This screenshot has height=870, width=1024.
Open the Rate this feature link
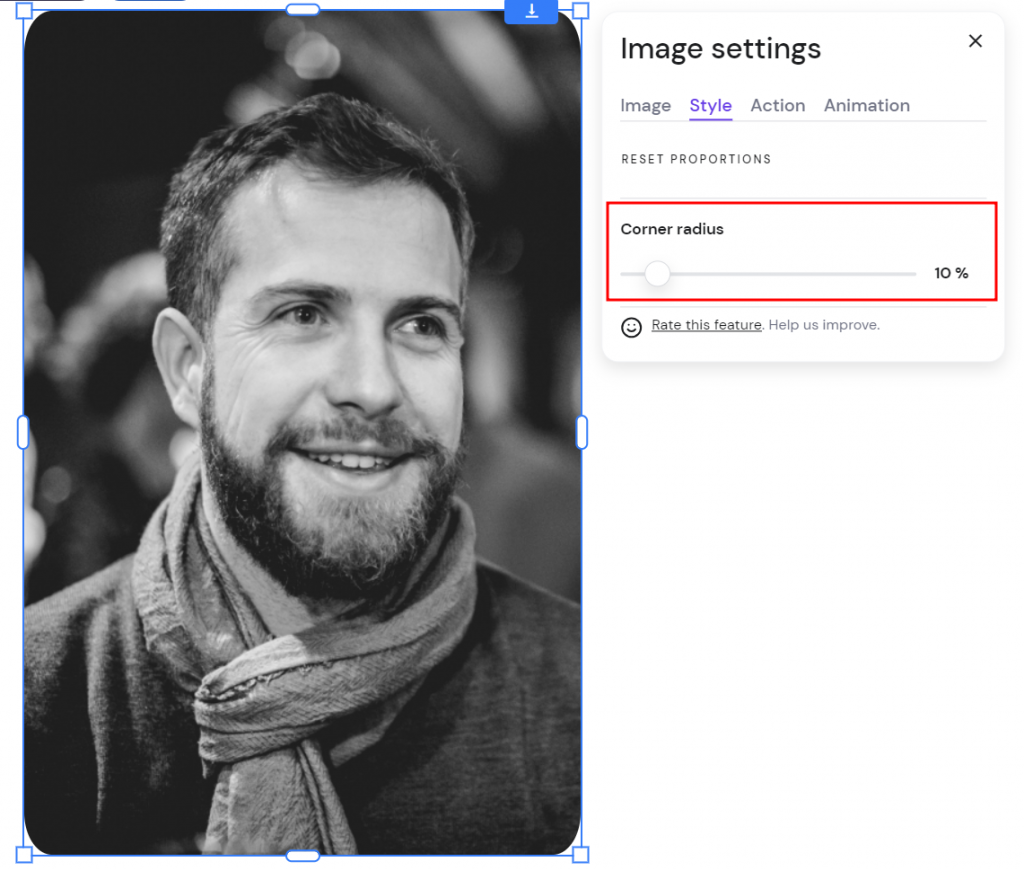point(706,324)
